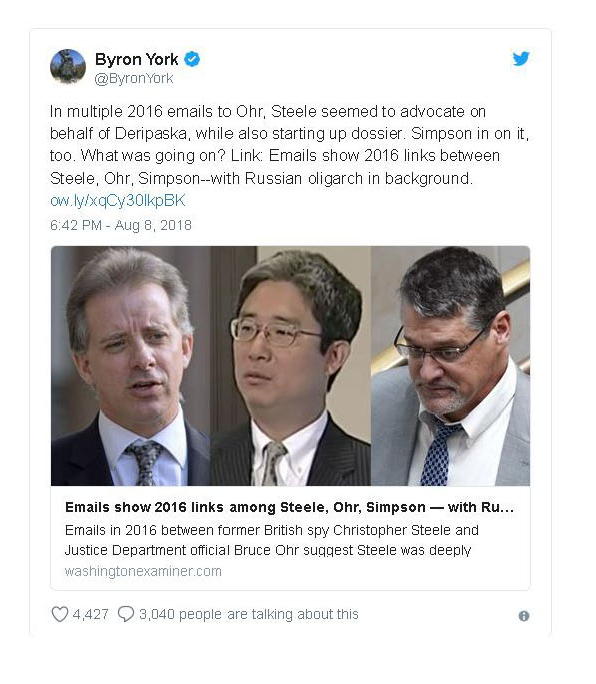Visit the washingtonexaminer.com source link
596x684 pixels.
pos(143,571)
